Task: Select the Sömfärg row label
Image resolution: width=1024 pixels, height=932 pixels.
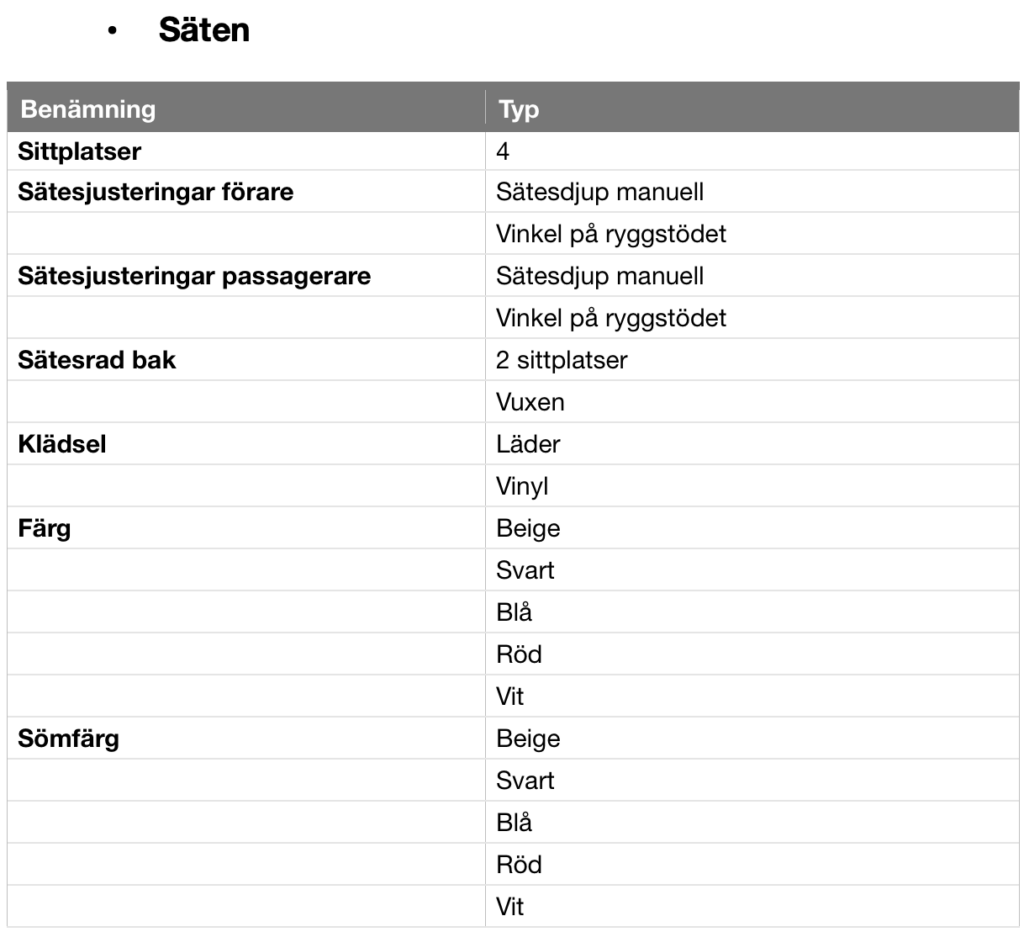Action: click(x=69, y=739)
